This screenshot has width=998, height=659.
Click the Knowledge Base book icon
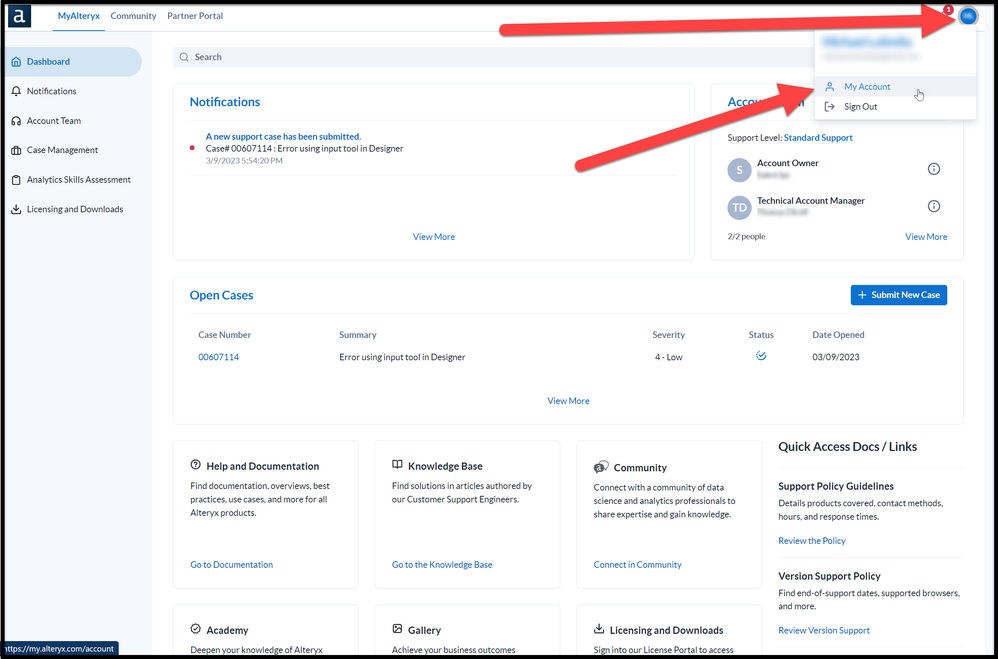tap(397, 465)
